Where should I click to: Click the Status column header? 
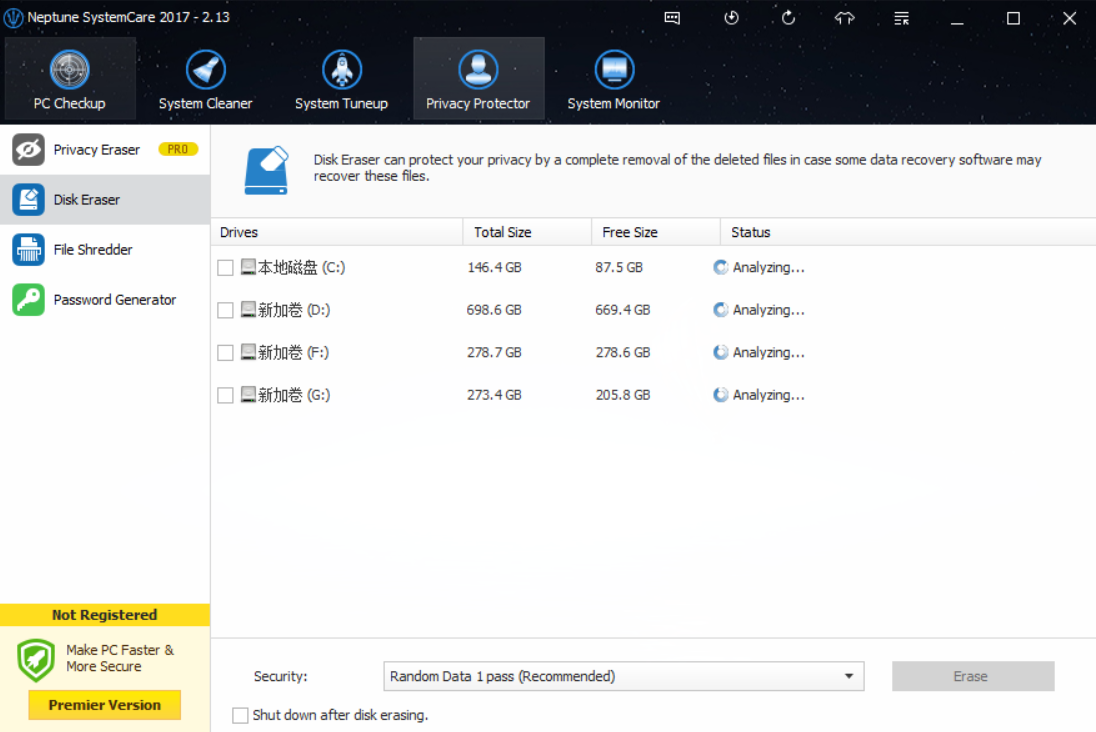point(908,232)
